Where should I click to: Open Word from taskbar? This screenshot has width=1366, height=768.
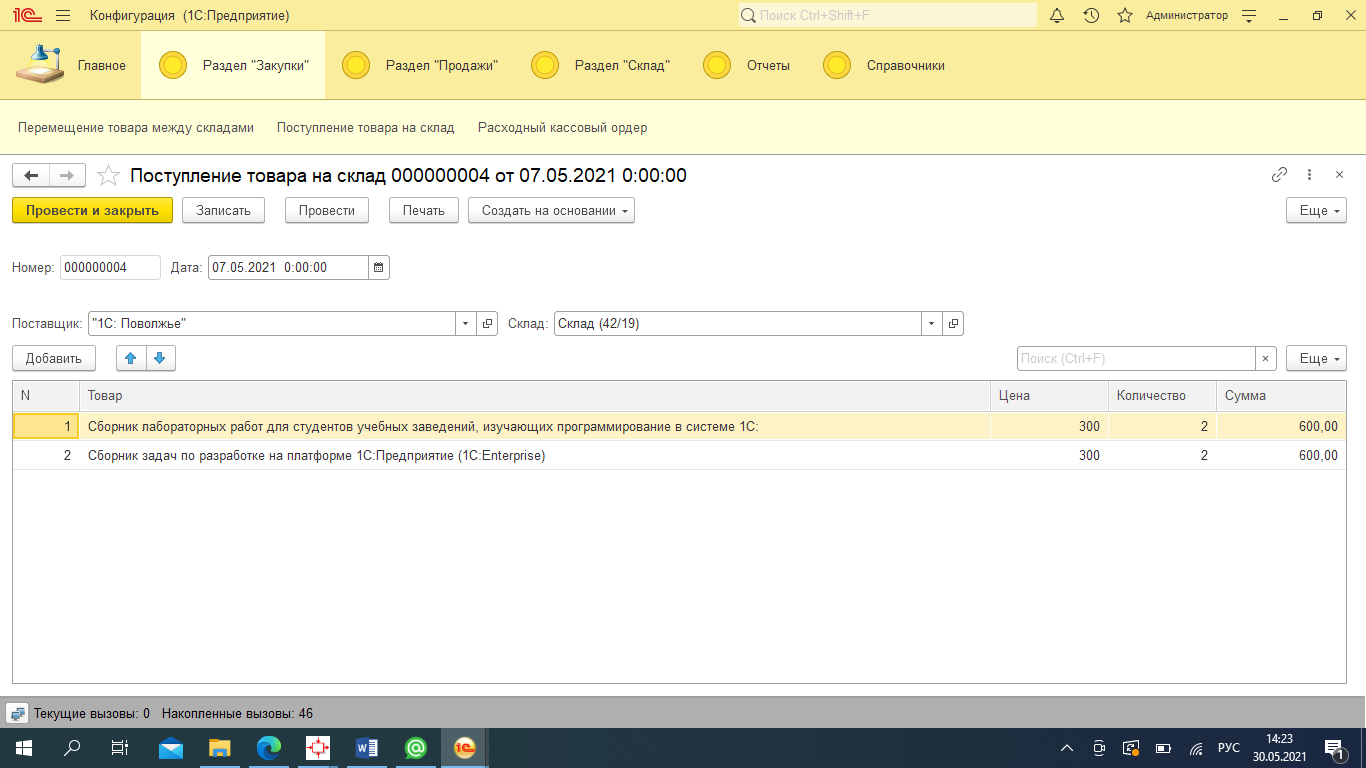pyautogui.click(x=367, y=747)
